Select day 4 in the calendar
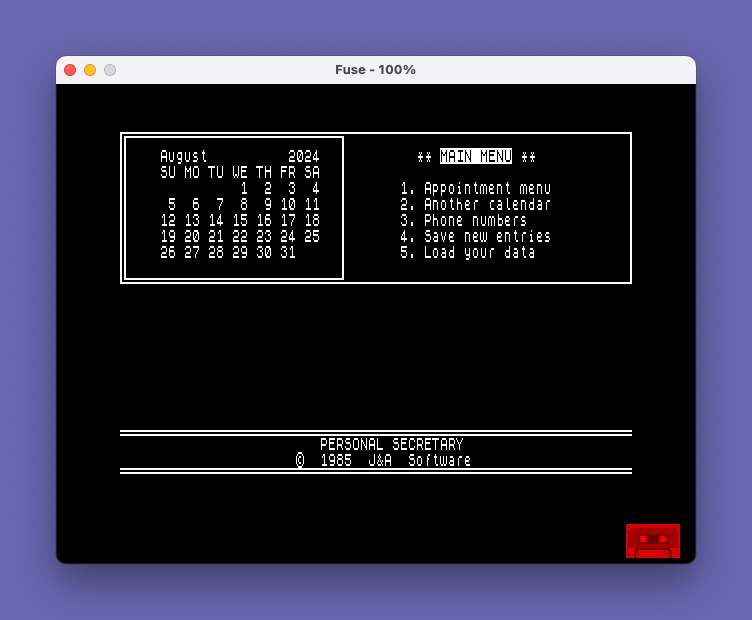752x620 pixels. click(x=316, y=188)
